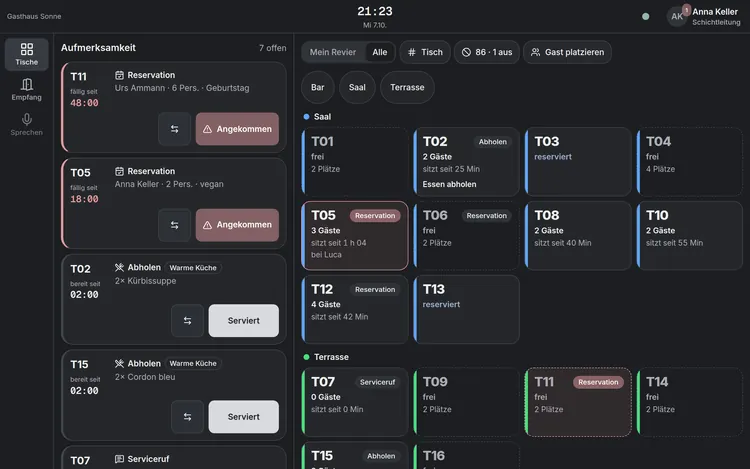Open table T08 tile
This screenshot has width=750, height=469.
pyautogui.click(x=578, y=236)
